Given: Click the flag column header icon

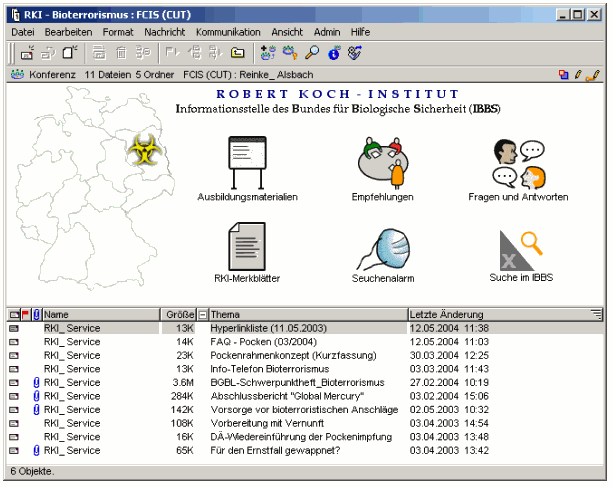Looking at the screenshot, I should [x=25, y=314].
